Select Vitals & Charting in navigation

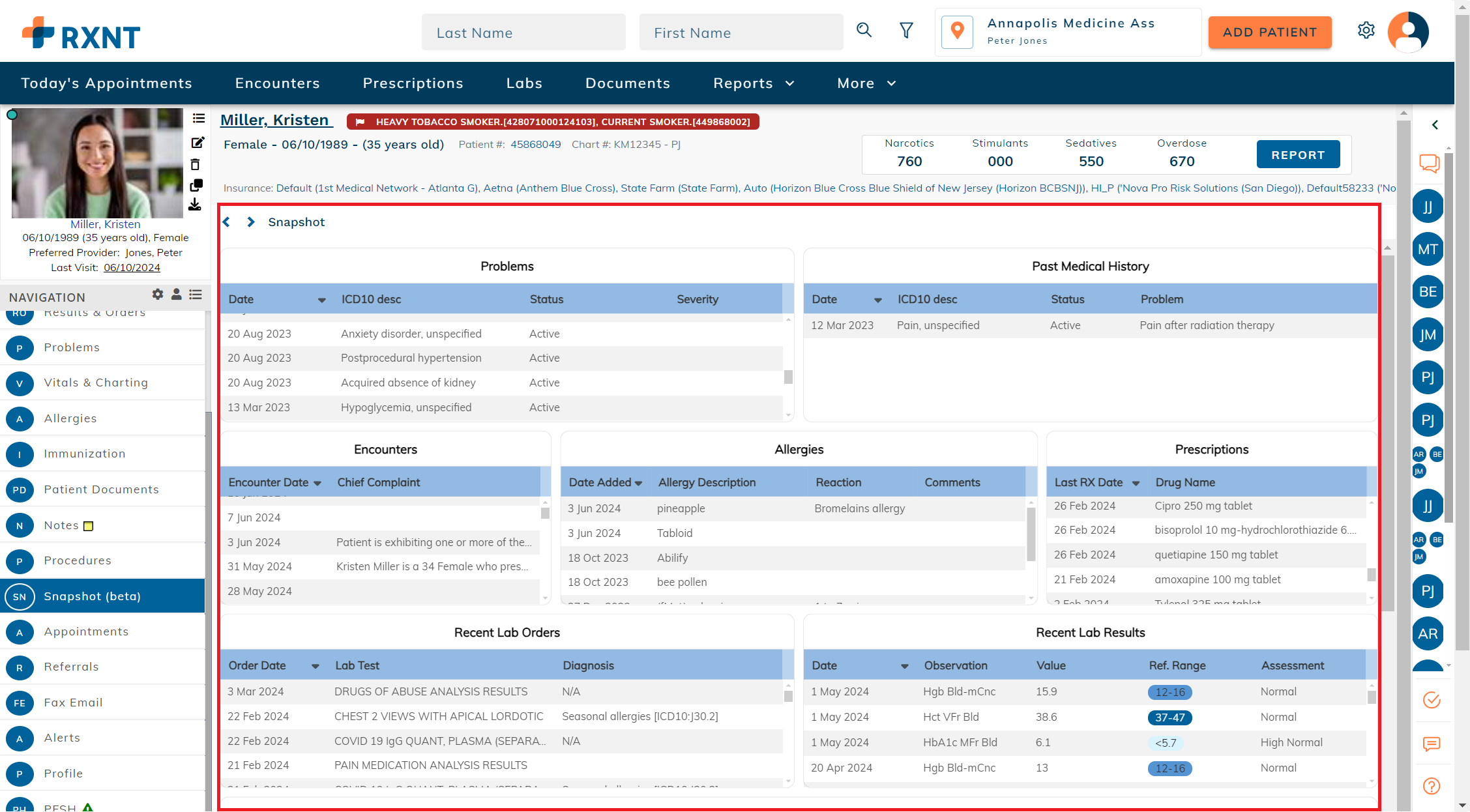point(102,383)
